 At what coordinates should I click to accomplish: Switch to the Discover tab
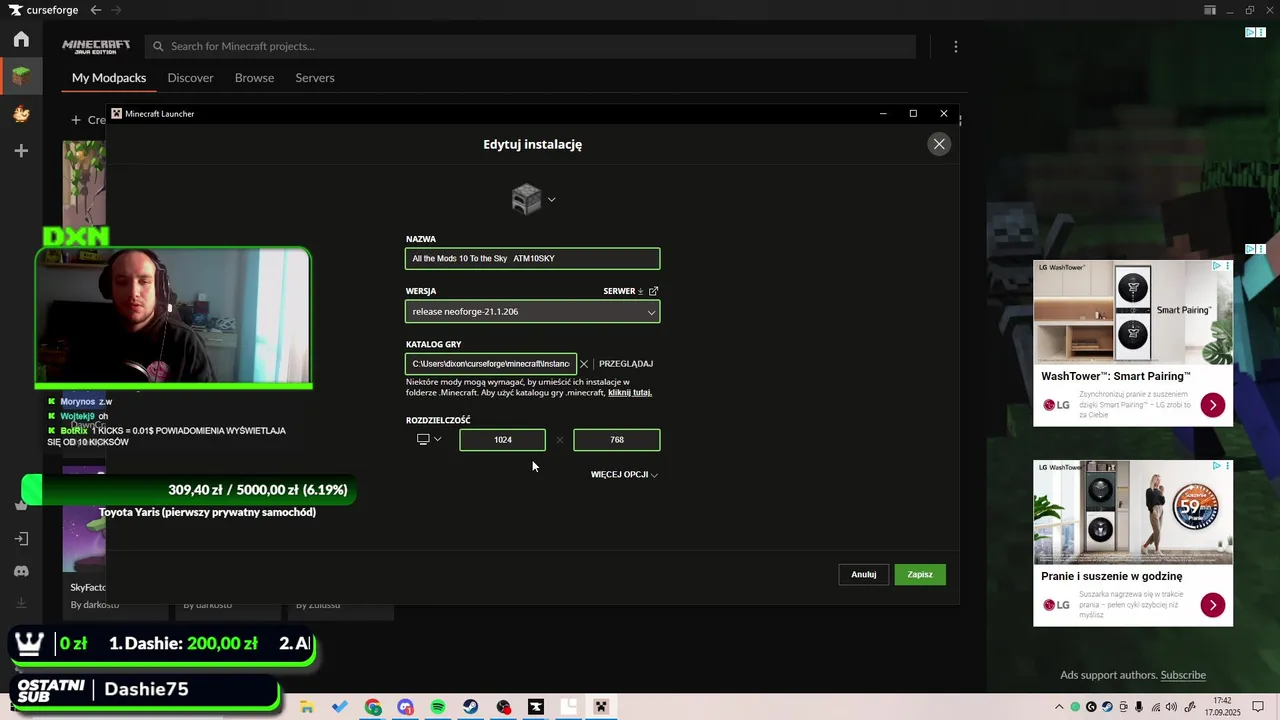190,78
